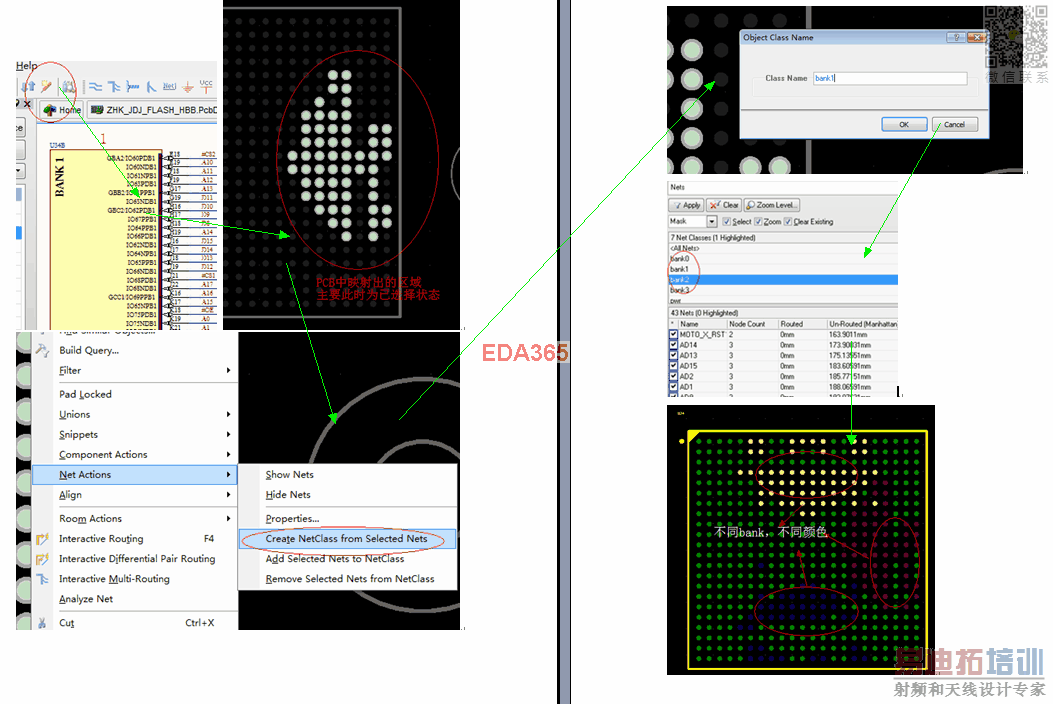The width and height of the screenshot is (1053, 704).
Task: Uncheck the MOTO_X_RST net checkbox
Action: 674,335
